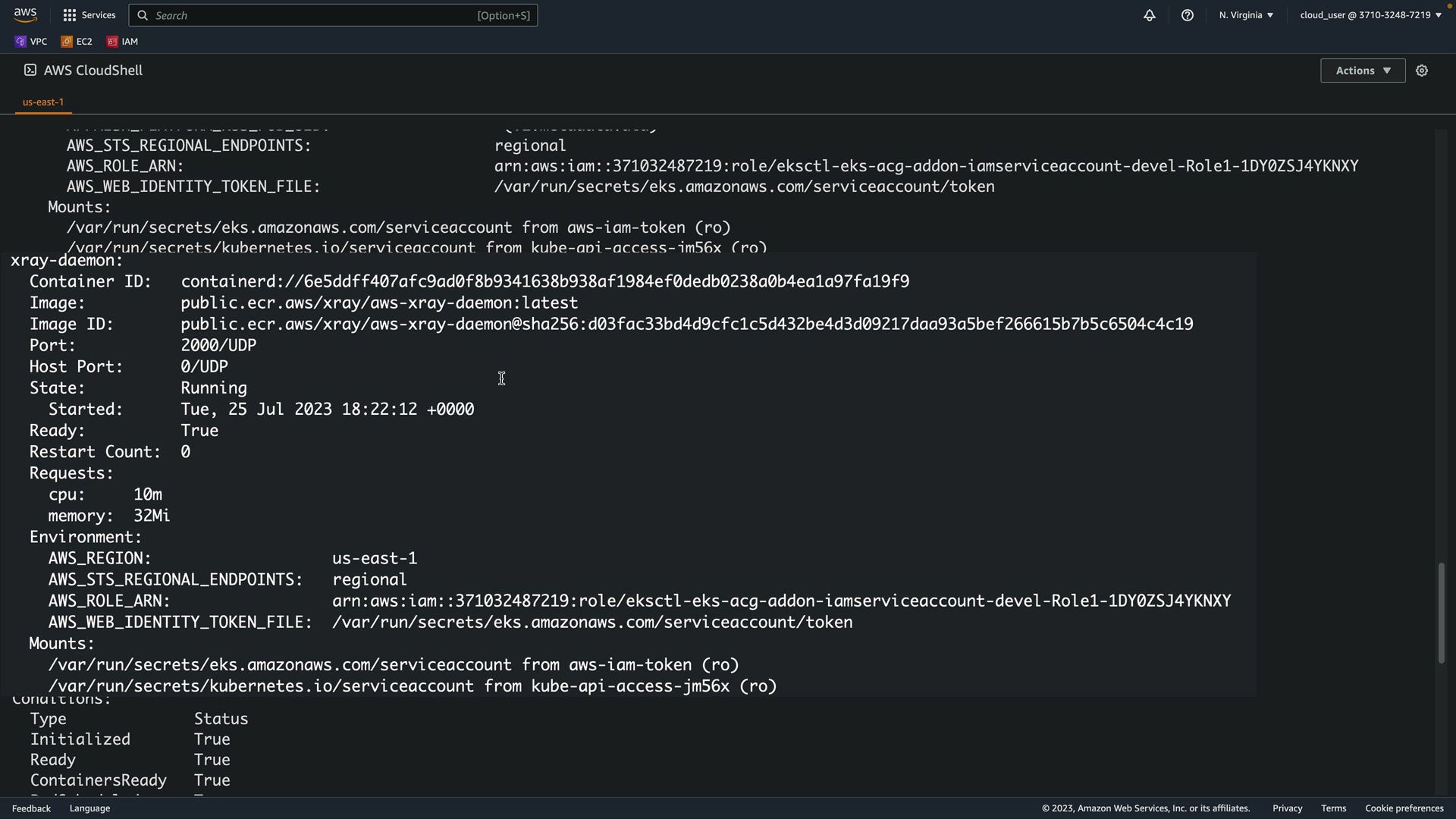
Task: Open the EC2 shortcut in favorites bar
Action: pos(77,42)
